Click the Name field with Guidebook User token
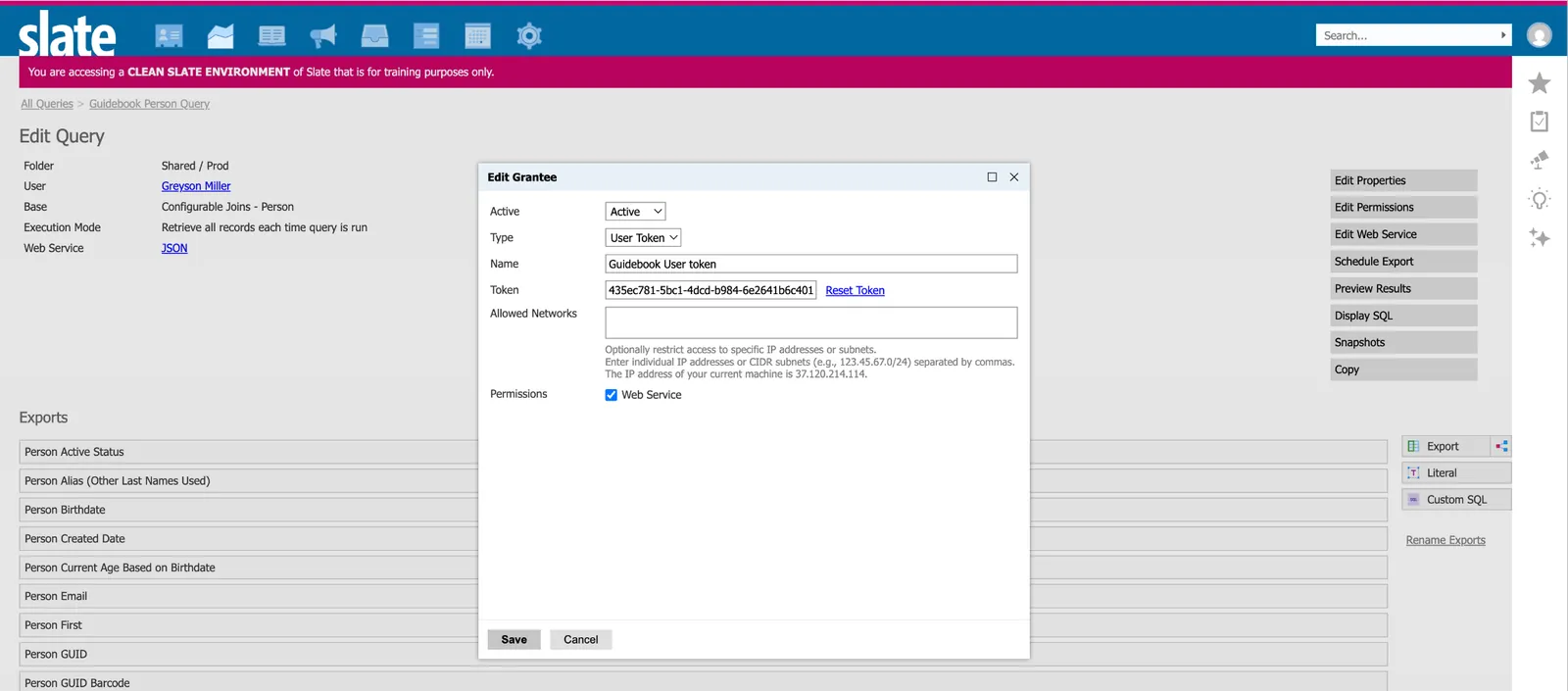 click(x=811, y=265)
